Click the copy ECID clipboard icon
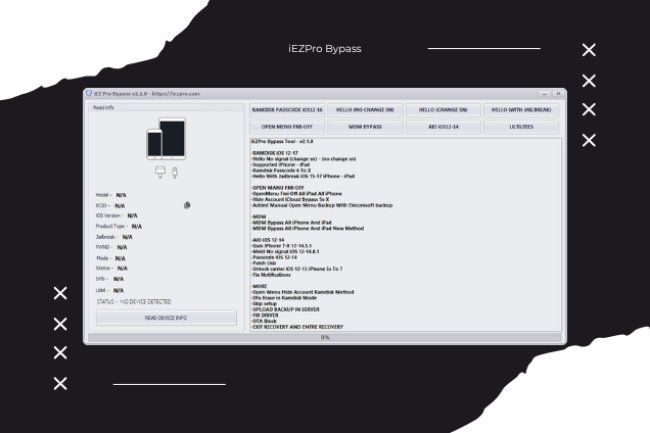Viewport: 650px width, 433px height. coord(187,205)
